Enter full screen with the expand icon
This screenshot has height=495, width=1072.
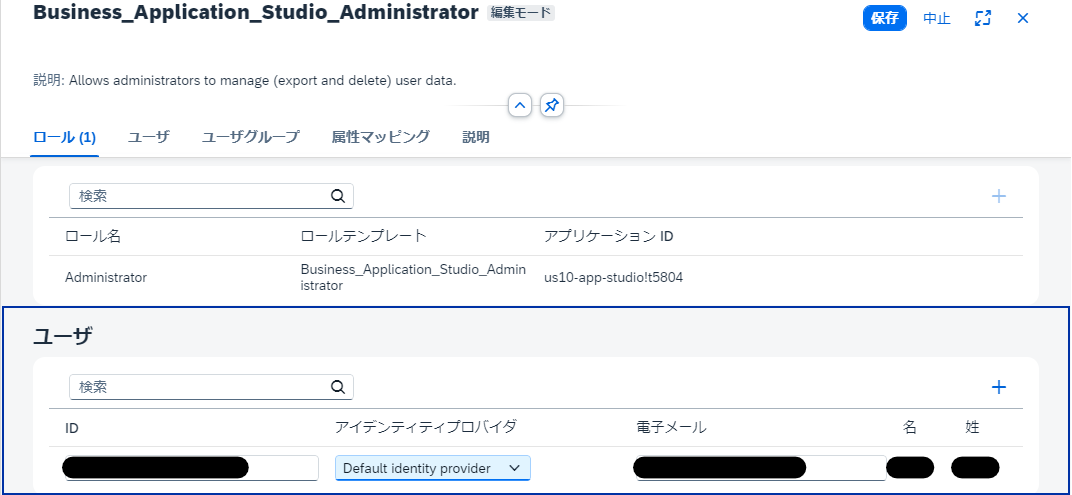pyautogui.click(x=982, y=18)
